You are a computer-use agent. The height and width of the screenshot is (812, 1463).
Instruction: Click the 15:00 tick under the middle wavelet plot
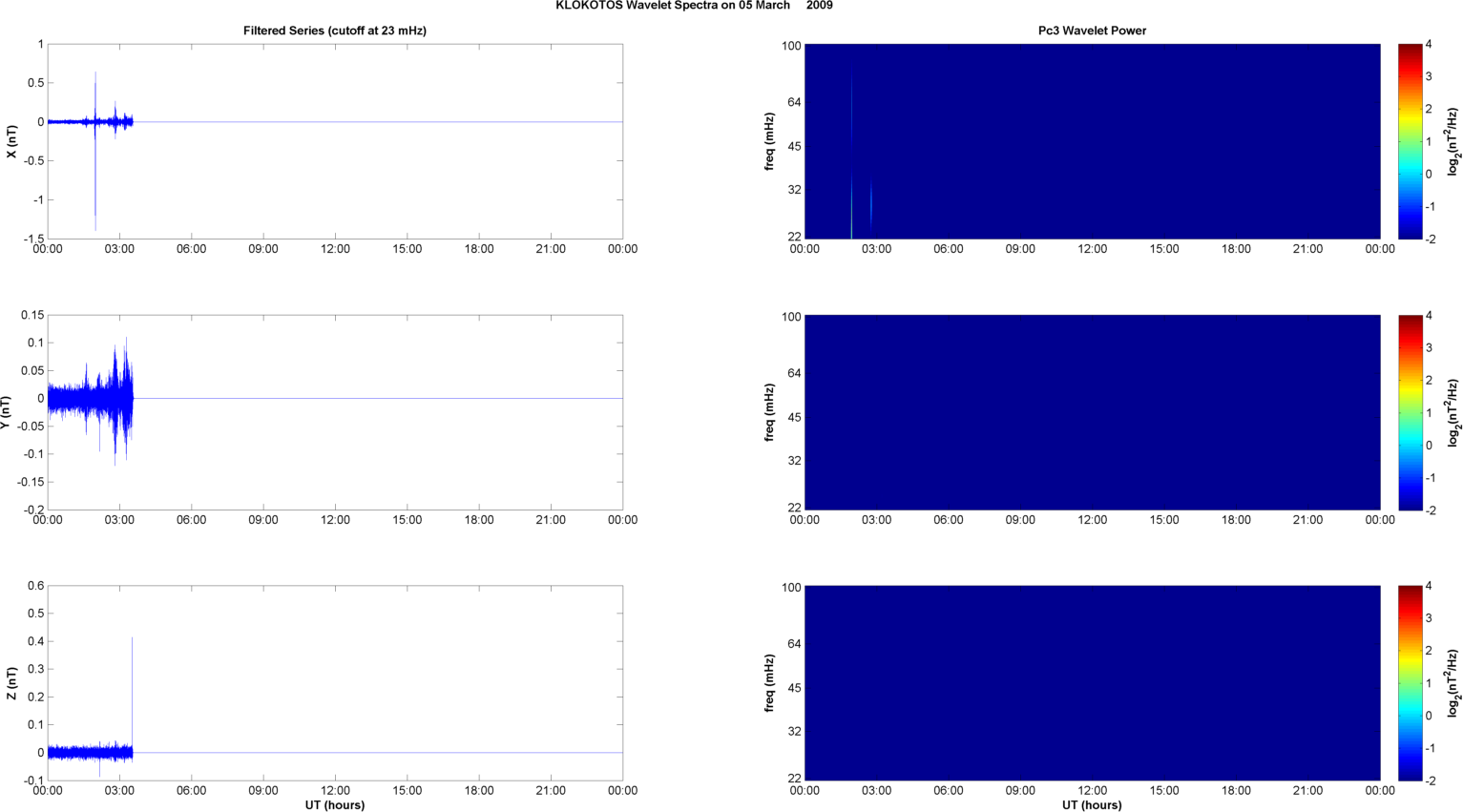point(1164,520)
